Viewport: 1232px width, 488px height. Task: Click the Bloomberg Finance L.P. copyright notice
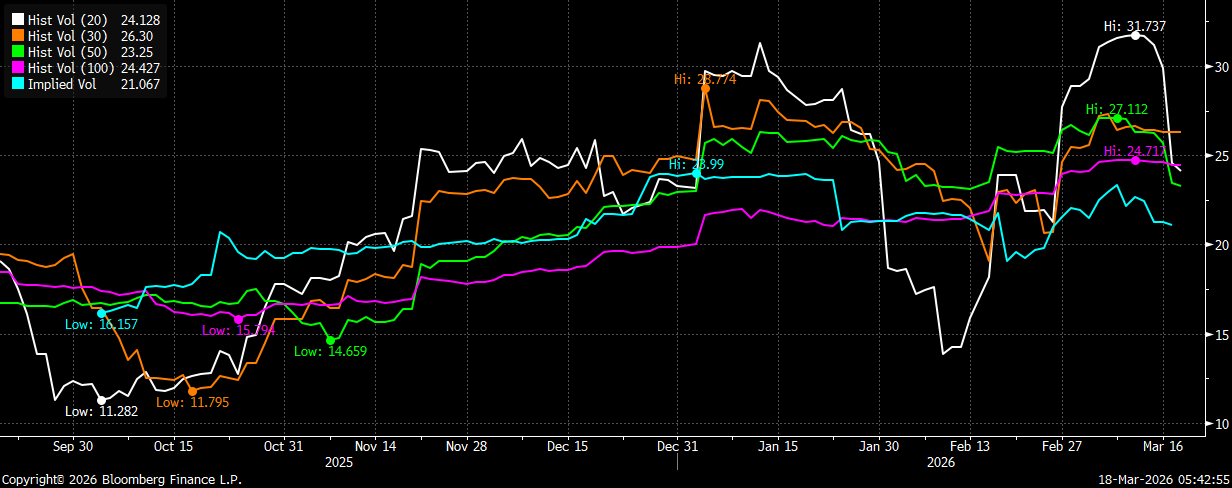coord(121,480)
